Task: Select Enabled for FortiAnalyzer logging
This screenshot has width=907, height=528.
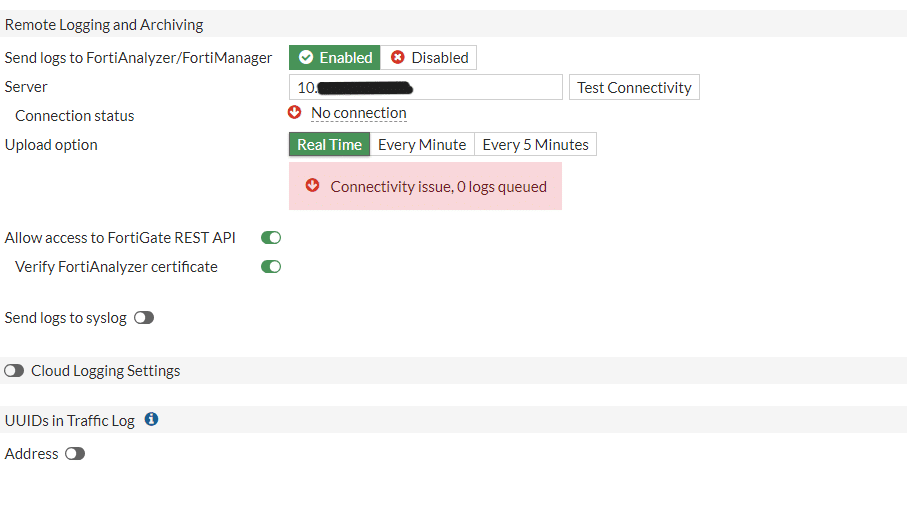Action: [x=334, y=58]
